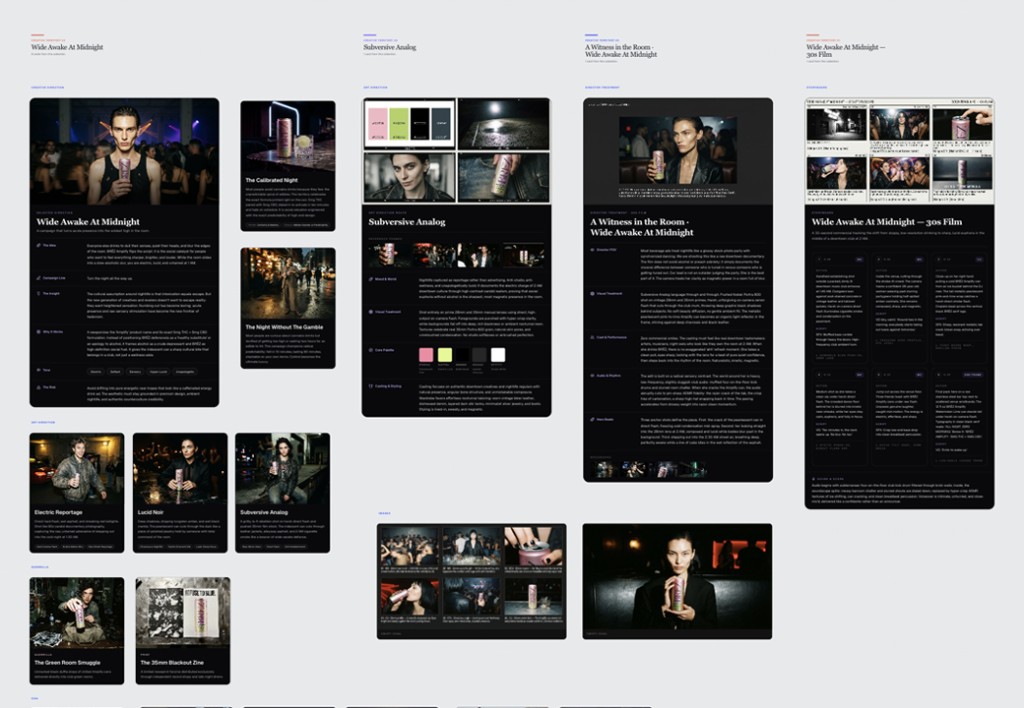Viewport: 1024px width, 708px height.
Task: Click the Sensory tone tag
Action: pos(135,372)
